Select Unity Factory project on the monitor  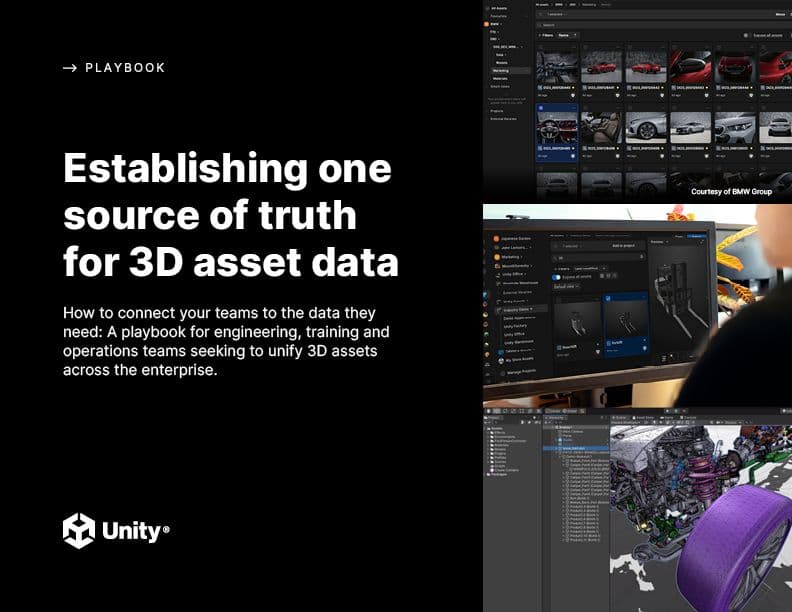(515, 326)
